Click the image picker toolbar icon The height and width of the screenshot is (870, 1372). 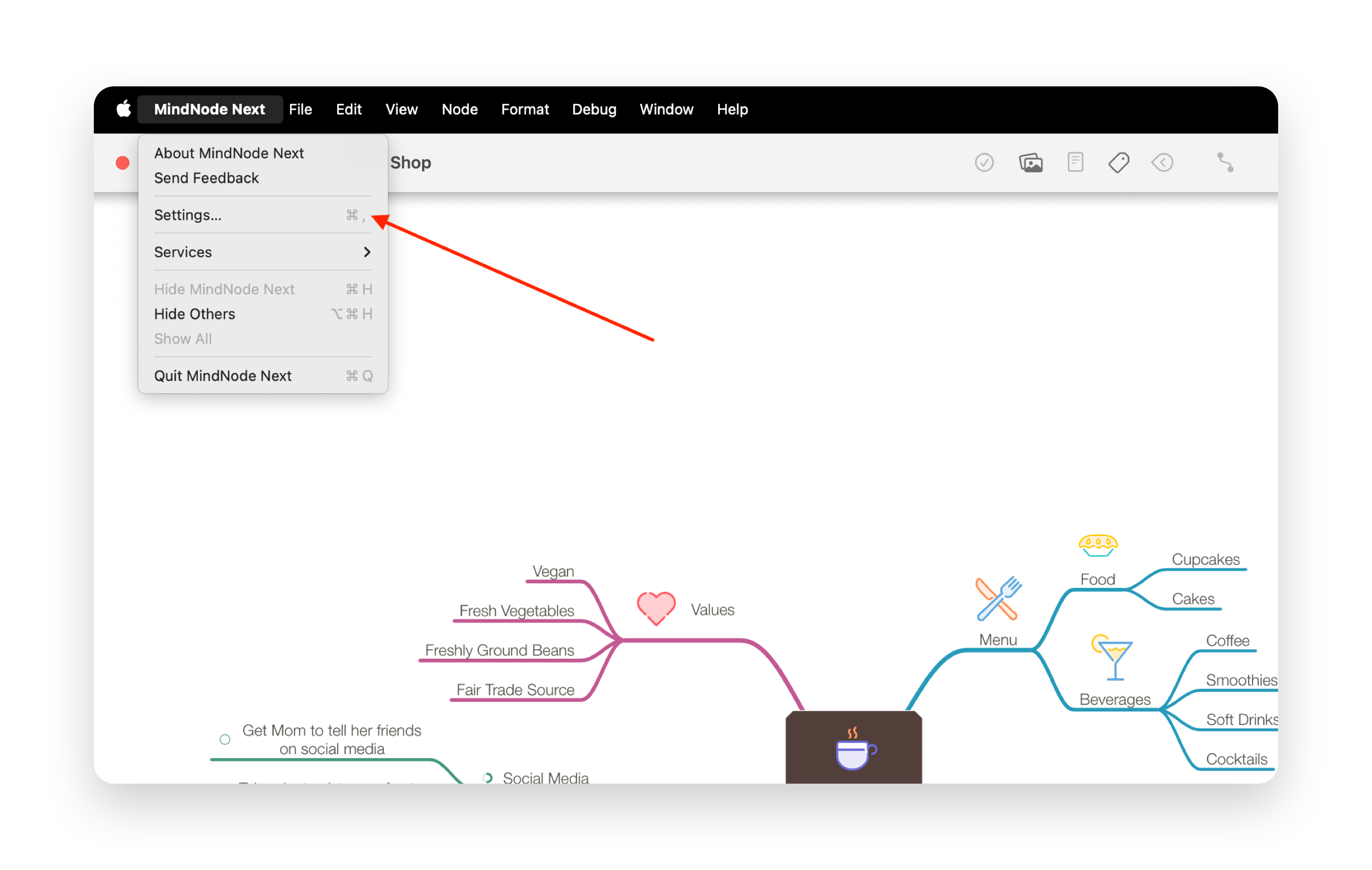[x=1031, y=163]
